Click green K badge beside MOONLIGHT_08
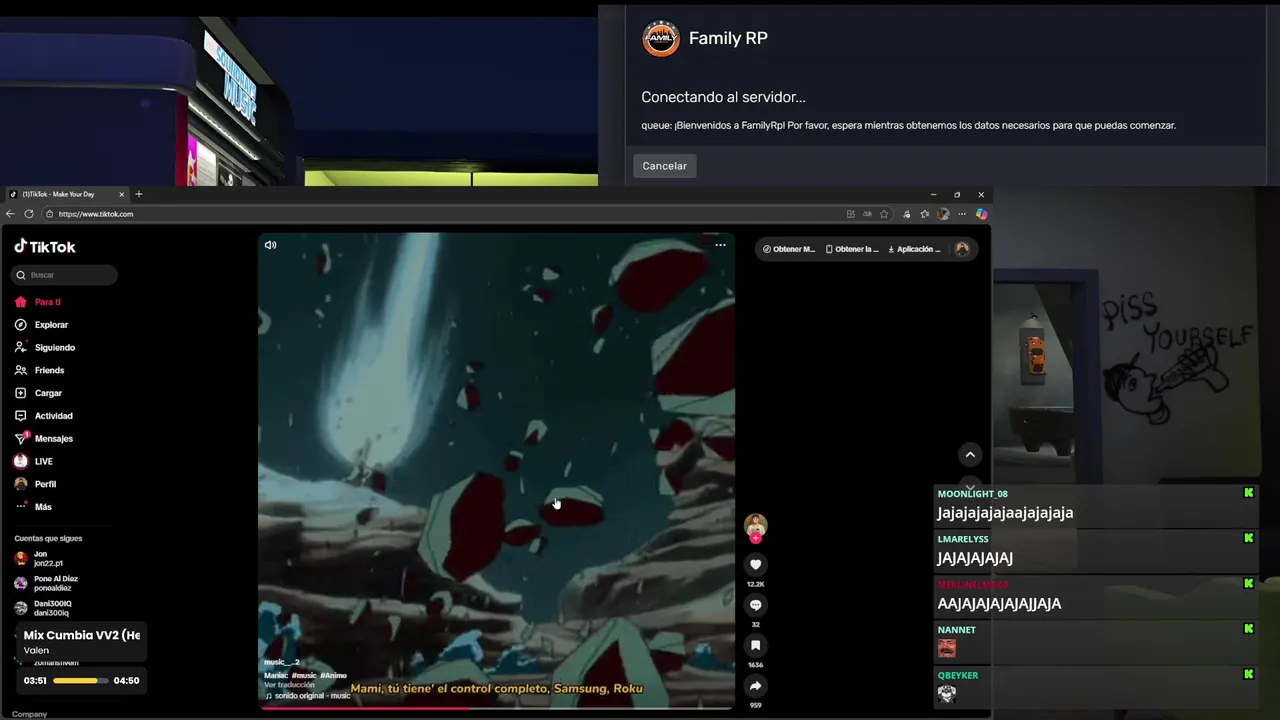Viewport: 1280px width, 720px height. pos(1248,493)
